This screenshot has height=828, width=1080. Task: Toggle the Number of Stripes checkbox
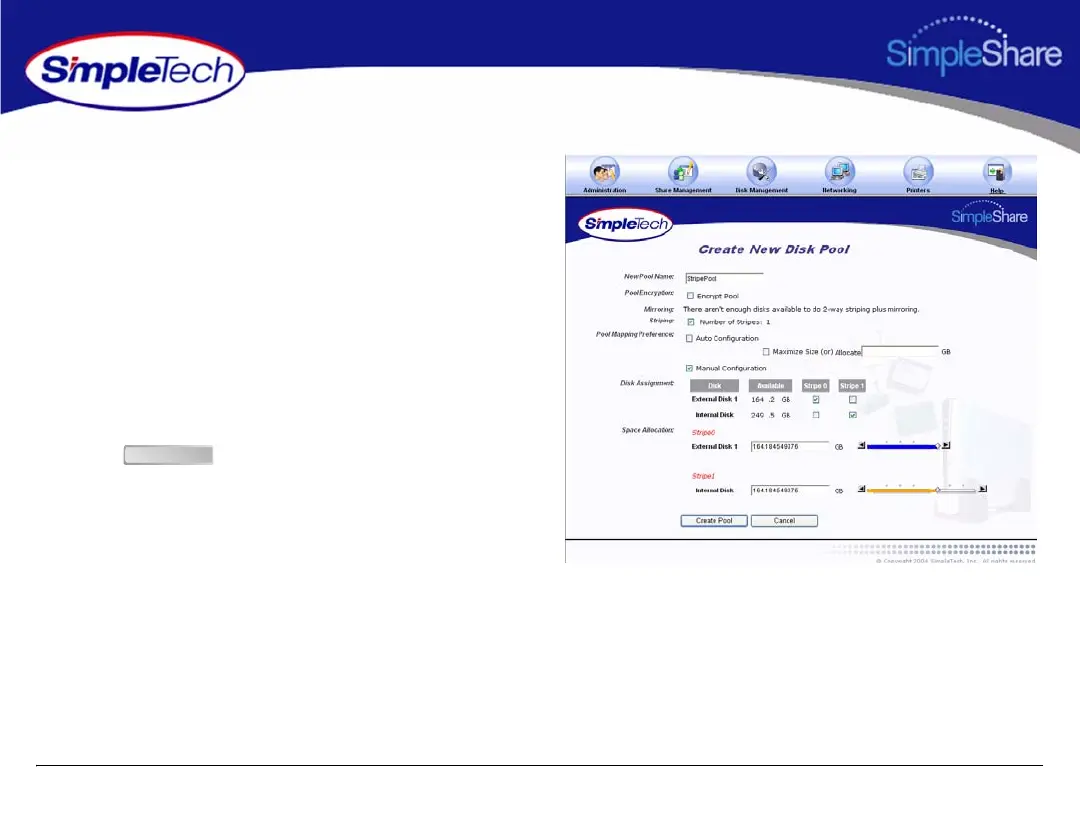tap(691, 322)
